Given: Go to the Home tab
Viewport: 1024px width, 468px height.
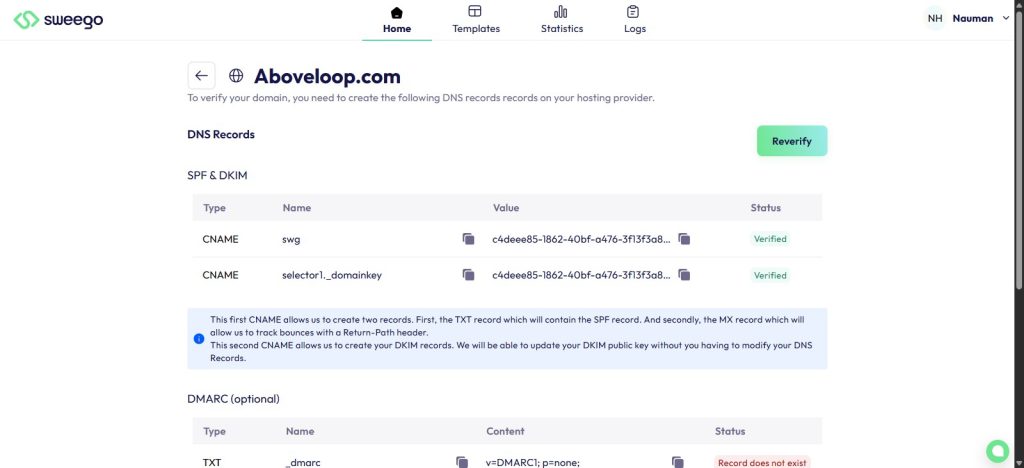Looking at the screenshot, I should point(397,20).
